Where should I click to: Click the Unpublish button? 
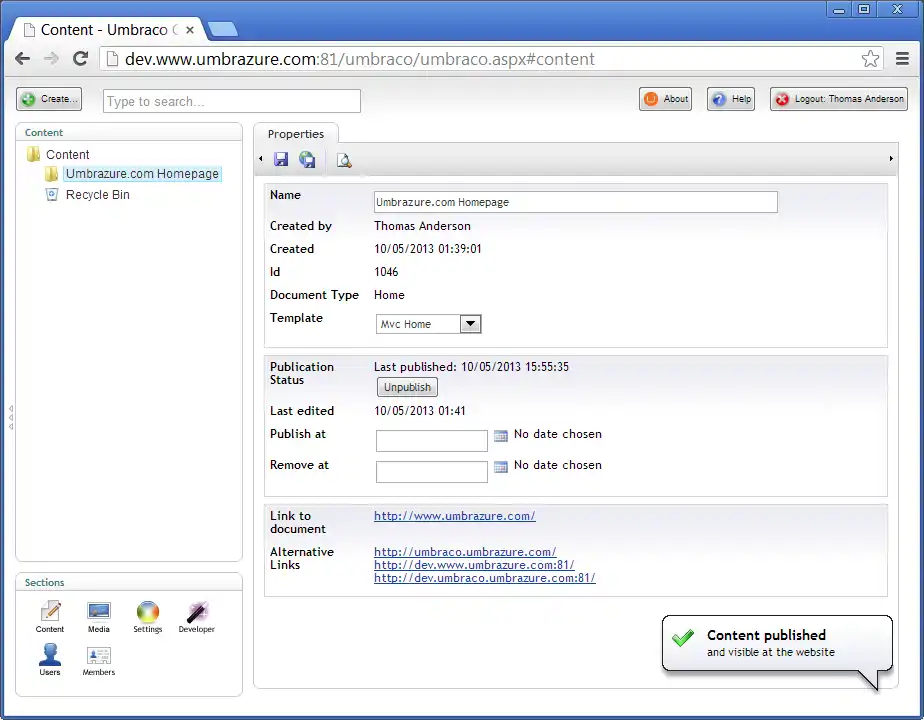click(407, 387)
